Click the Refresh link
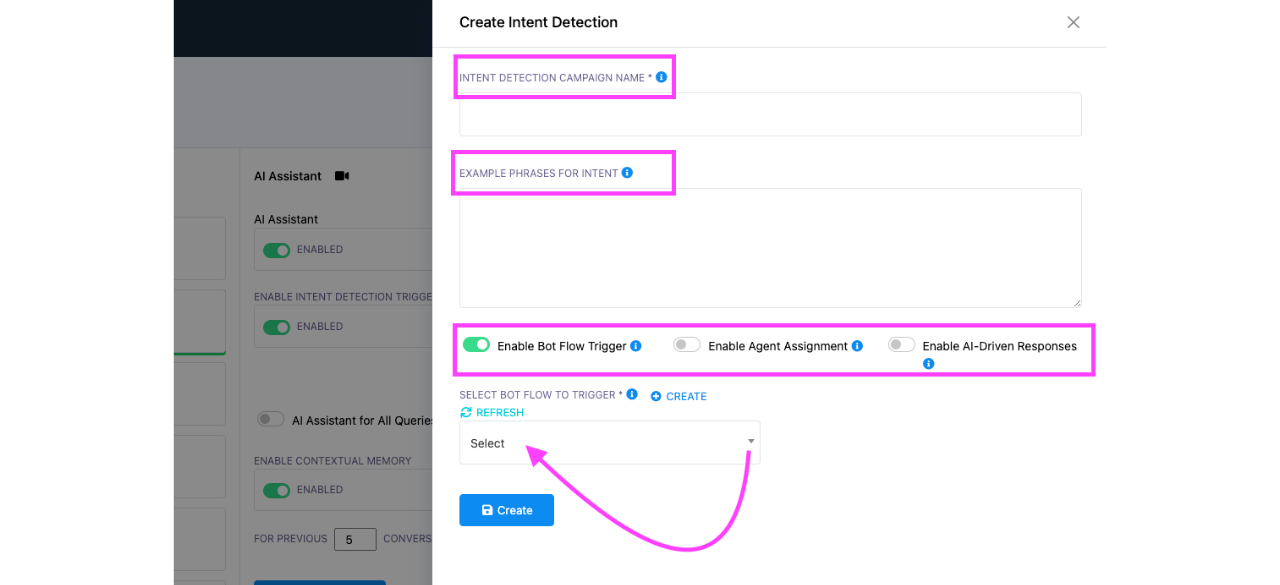The width and height of the screenshot is (1280, 585). [x=492, y=412]
